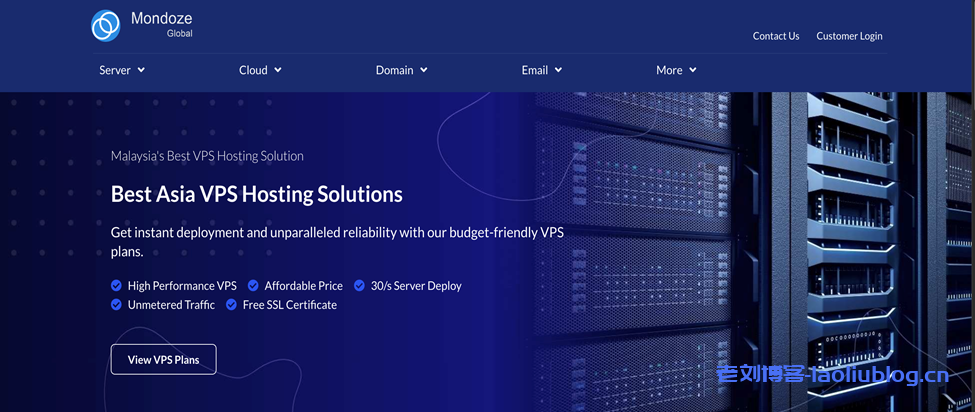This screenshot has width=975, height=412.
Task: Expand the More dropdown chevron
Action: (693, 70)
